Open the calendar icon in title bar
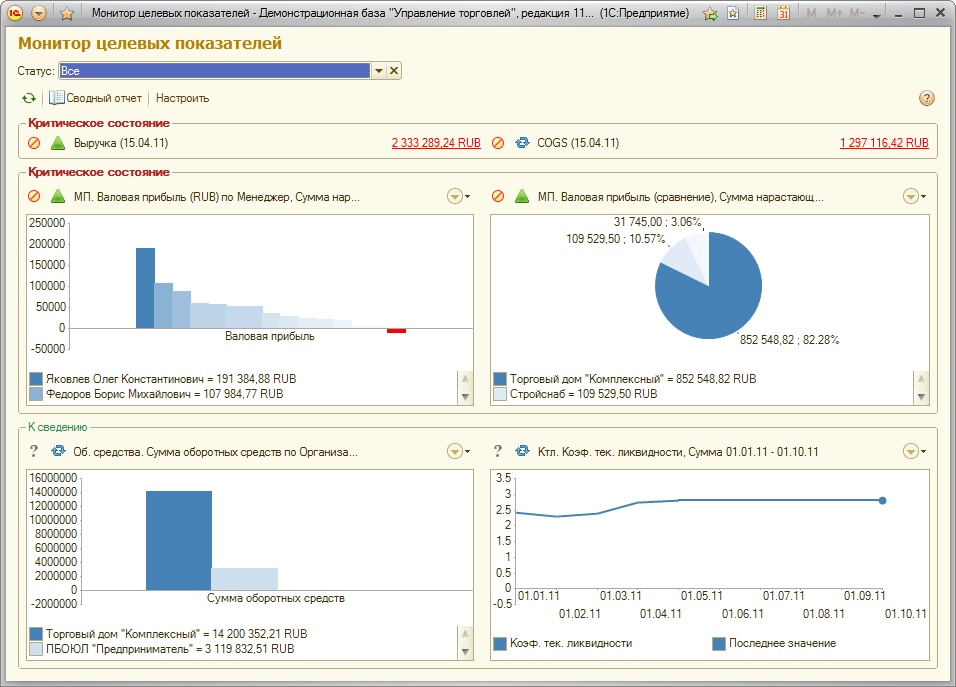The width and height of the screenshot is (956, 687). click(783, 13)
